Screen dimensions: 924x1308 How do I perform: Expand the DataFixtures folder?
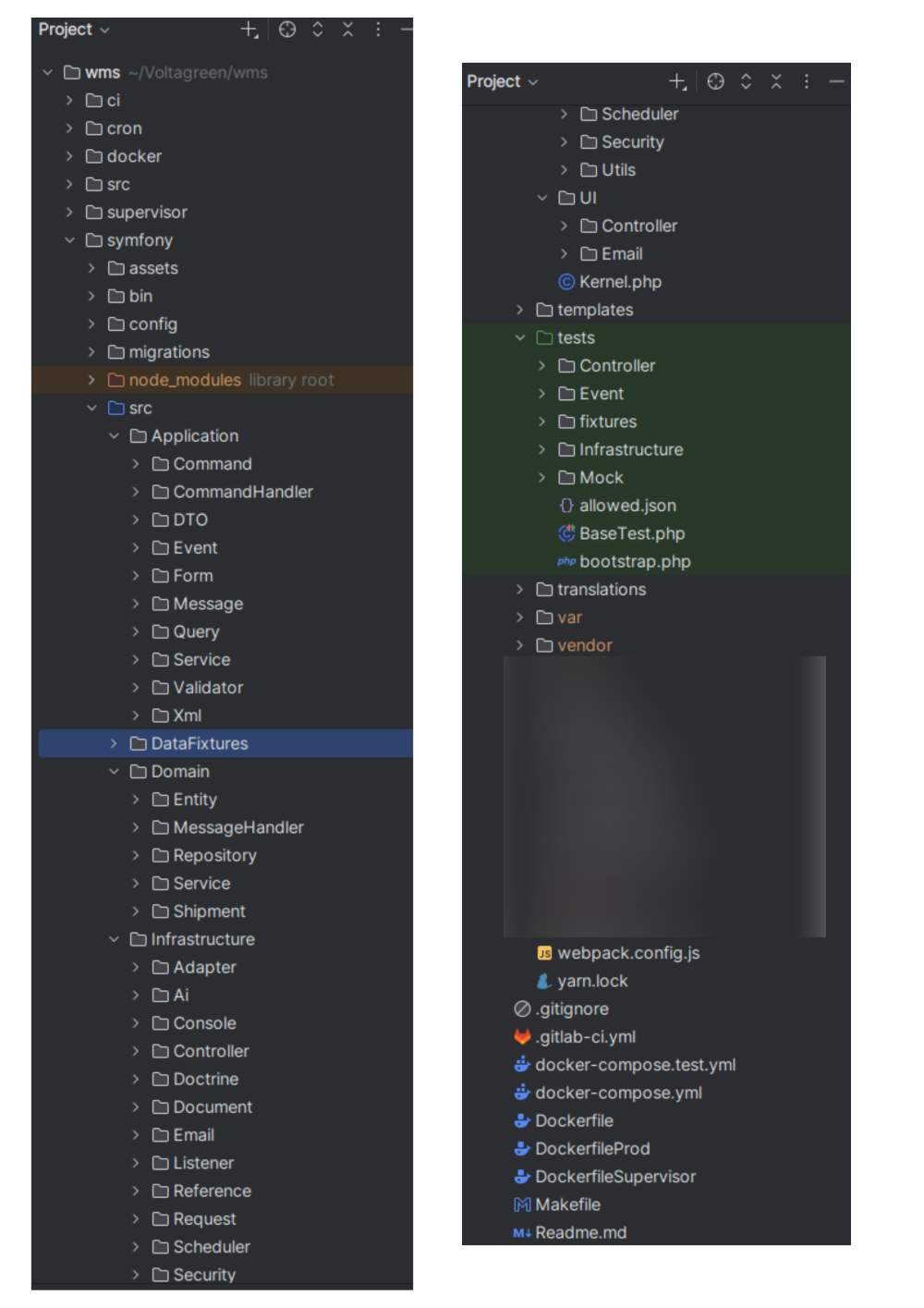(113, 743)
